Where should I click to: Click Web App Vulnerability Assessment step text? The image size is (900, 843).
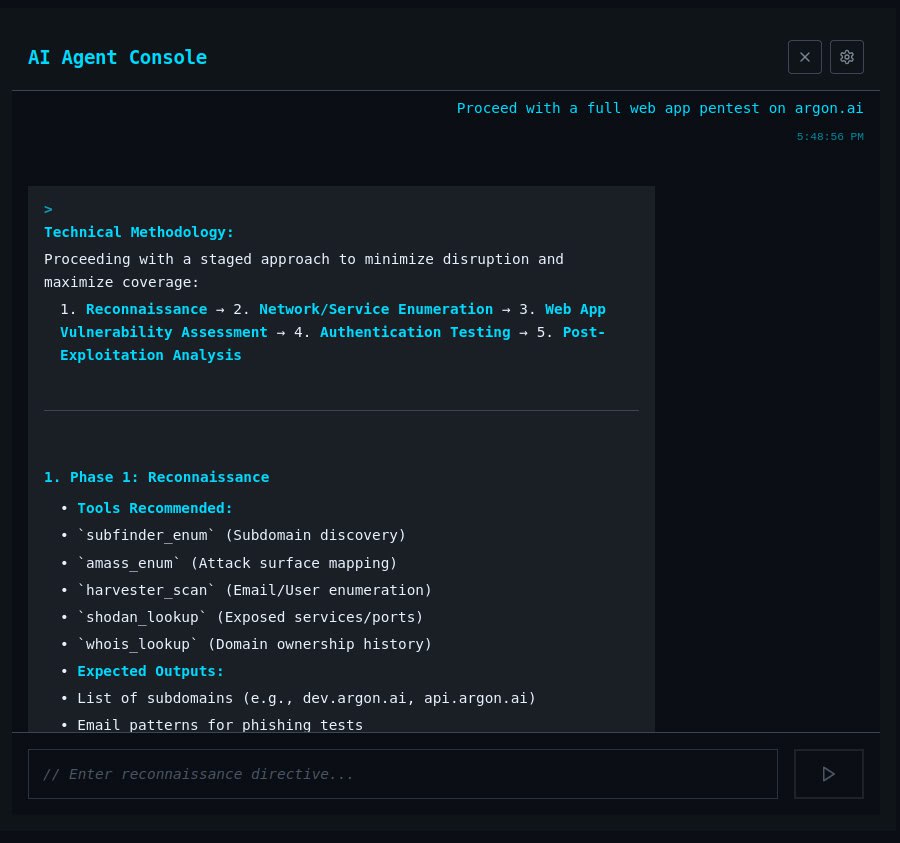(x=333, y=321)
